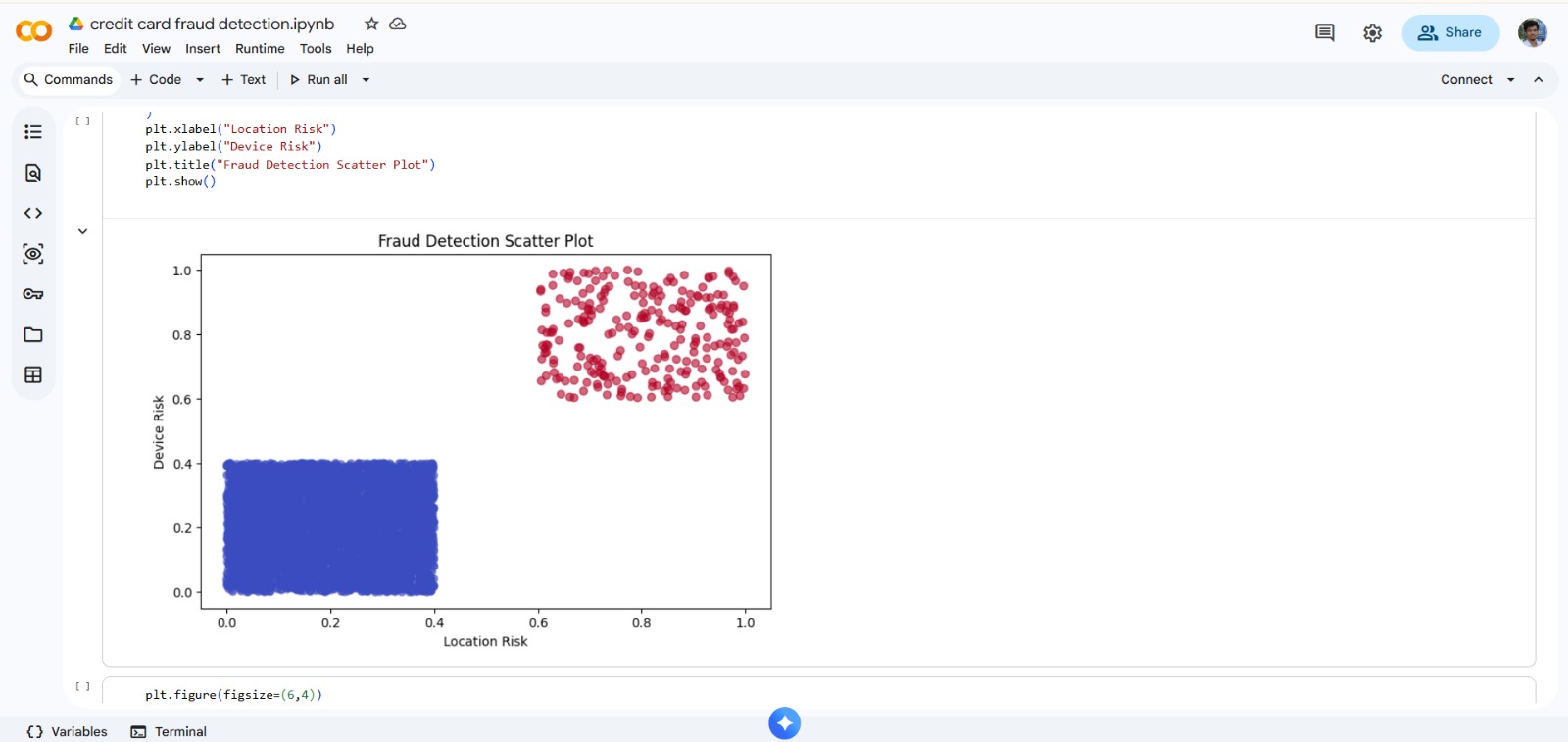Open the comments icon in header

(x=1324, y=33)
